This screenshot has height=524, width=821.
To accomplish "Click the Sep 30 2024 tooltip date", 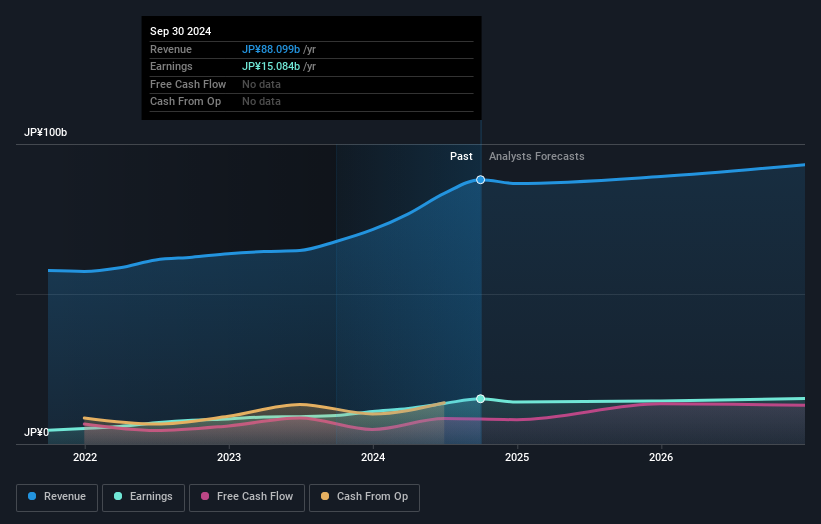I will pos(181,31).
